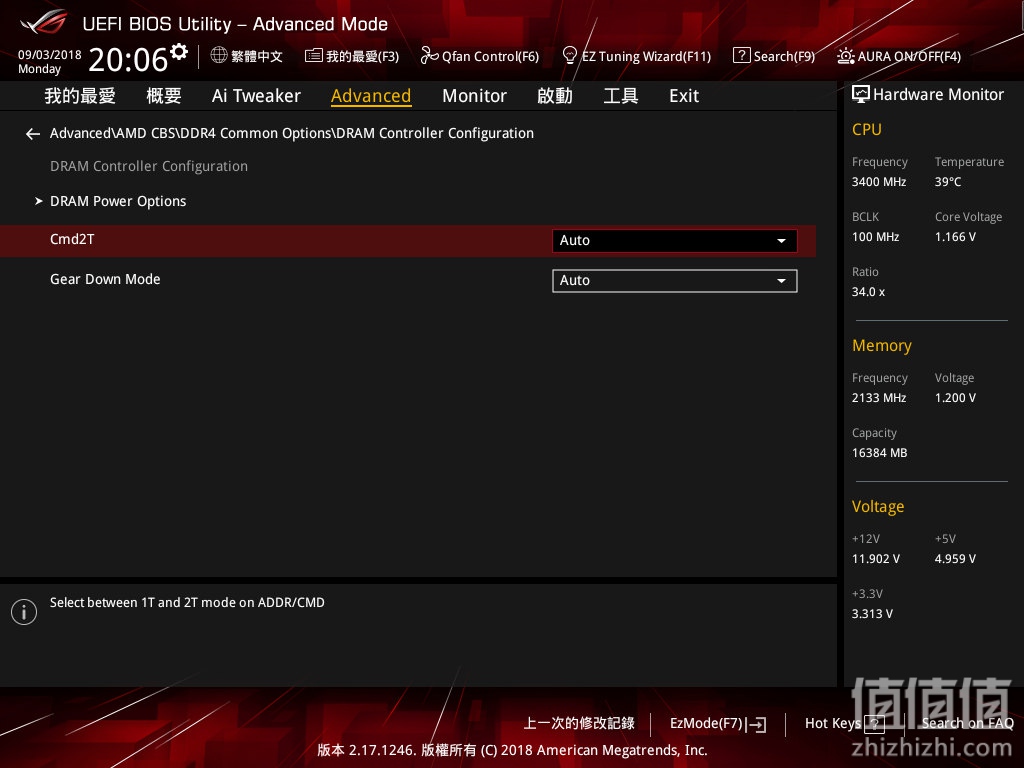Viewport: 1024px width, 768px height.
Task: Click the Qfan fan icon
Action: click(428, 56)
